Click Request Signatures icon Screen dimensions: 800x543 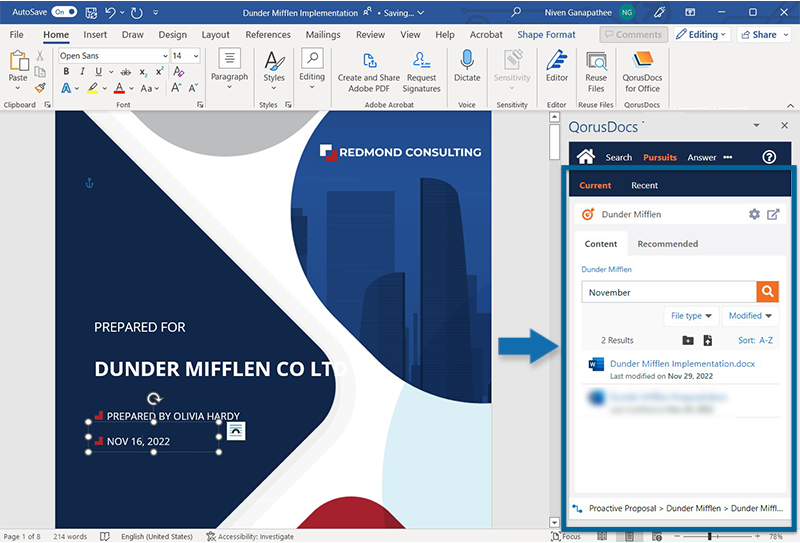(x=421, y=72)
